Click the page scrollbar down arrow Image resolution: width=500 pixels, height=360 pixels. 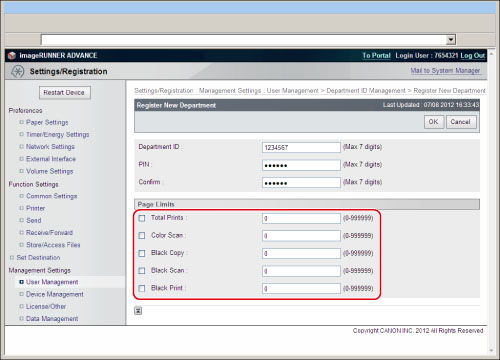[492, 351]
